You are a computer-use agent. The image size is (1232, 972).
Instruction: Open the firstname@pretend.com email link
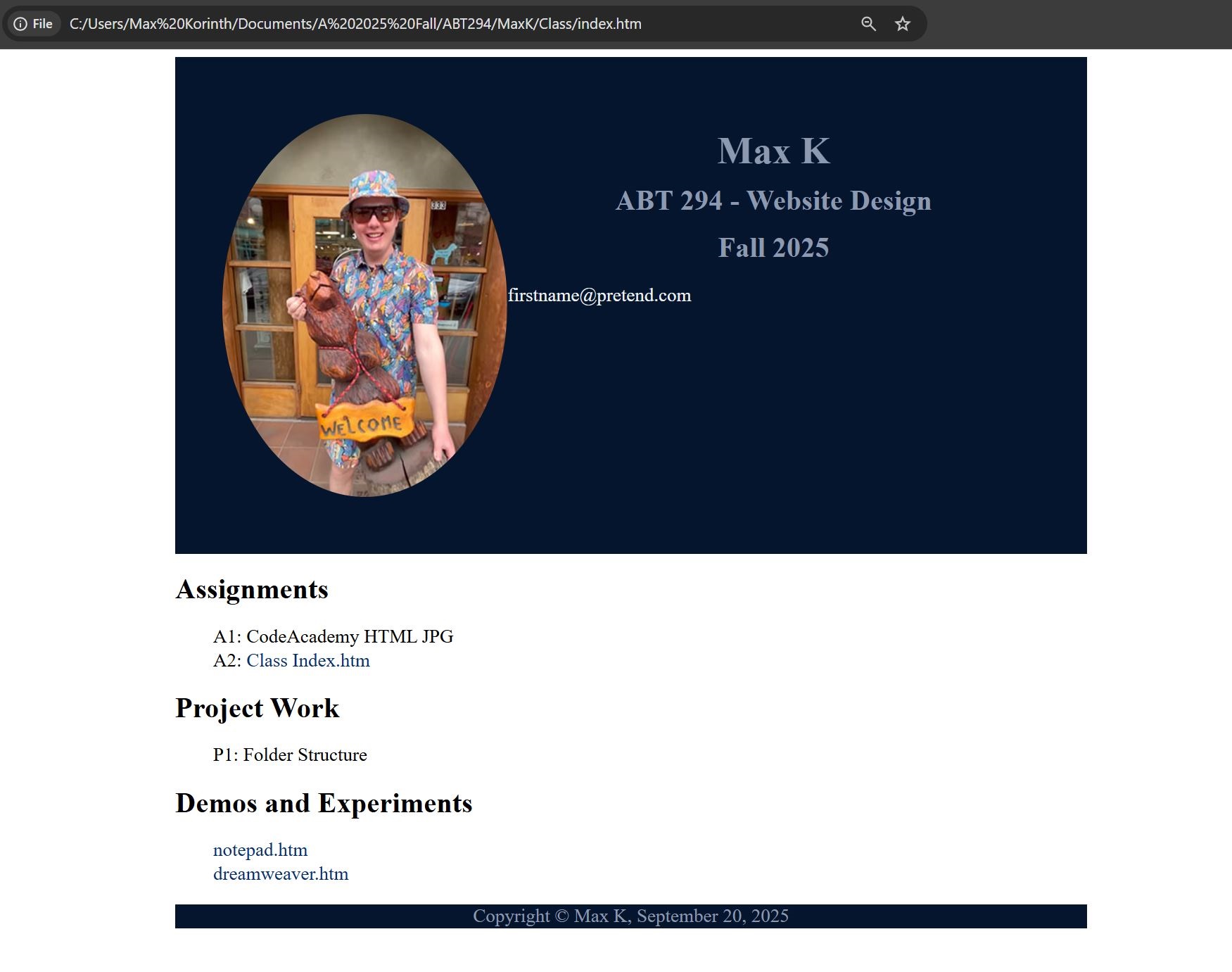(599, 296)
